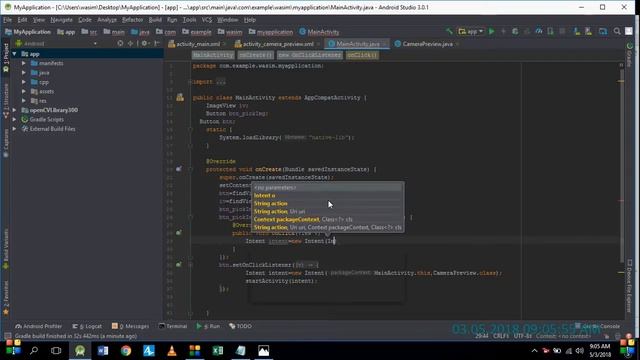Toggle the Captures side tool window
640x360 pixels.
tap(6, 144)
